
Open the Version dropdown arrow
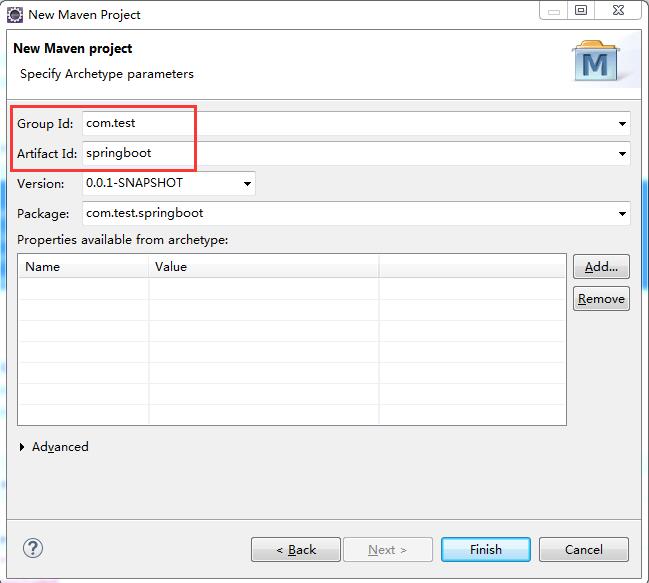(x=247, y=183)
